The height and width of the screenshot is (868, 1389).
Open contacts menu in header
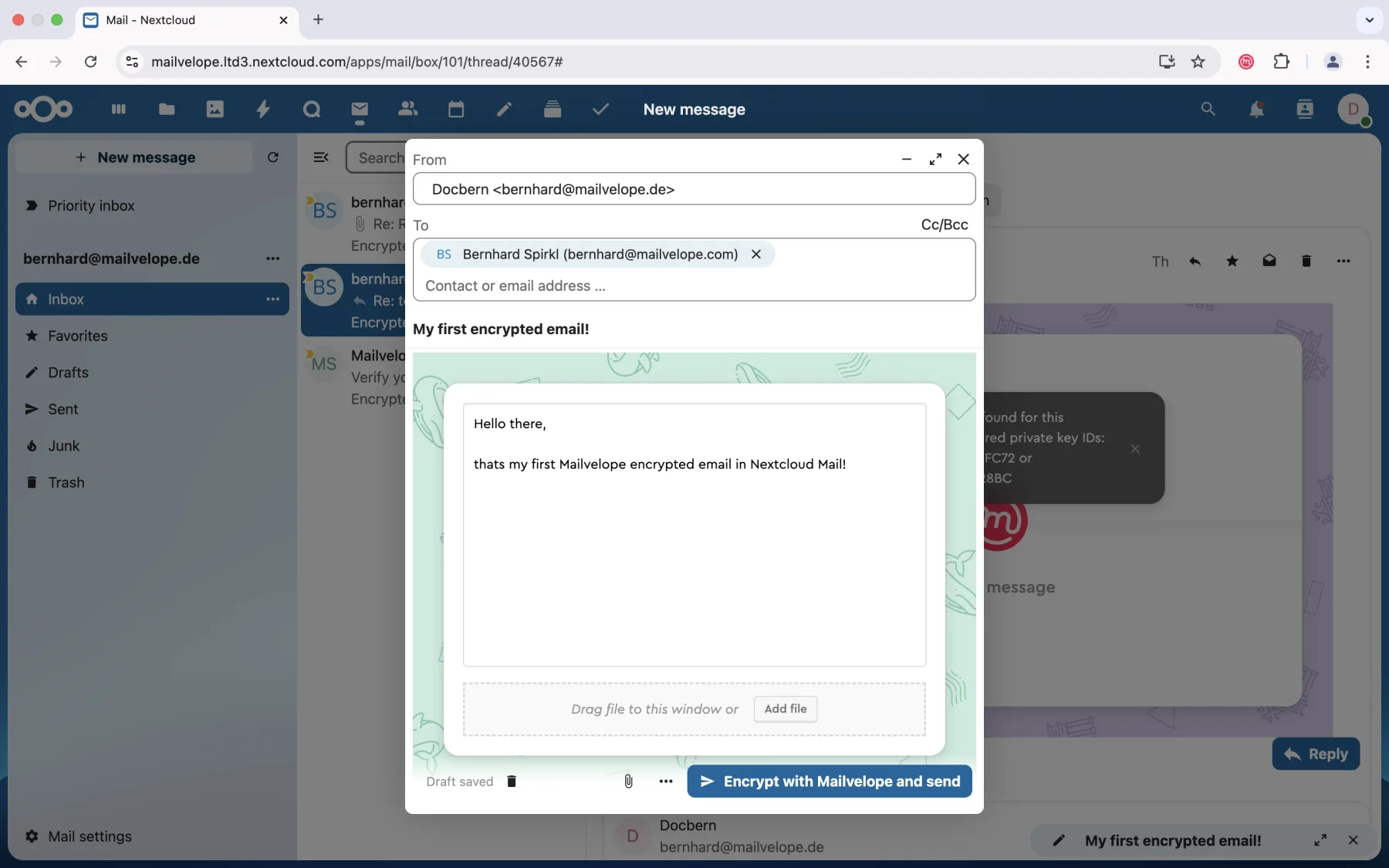pyautogui.click(x=1305, y=110)
